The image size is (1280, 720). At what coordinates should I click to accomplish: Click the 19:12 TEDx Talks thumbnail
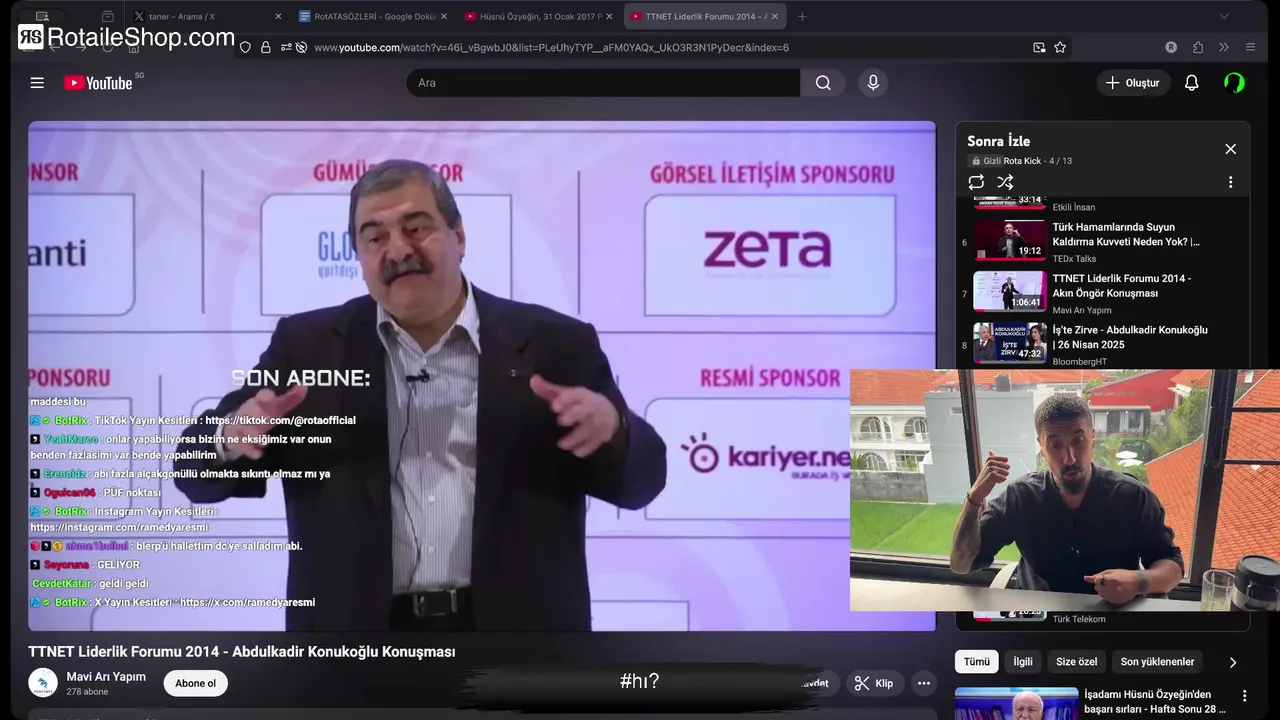point(1010,240)
